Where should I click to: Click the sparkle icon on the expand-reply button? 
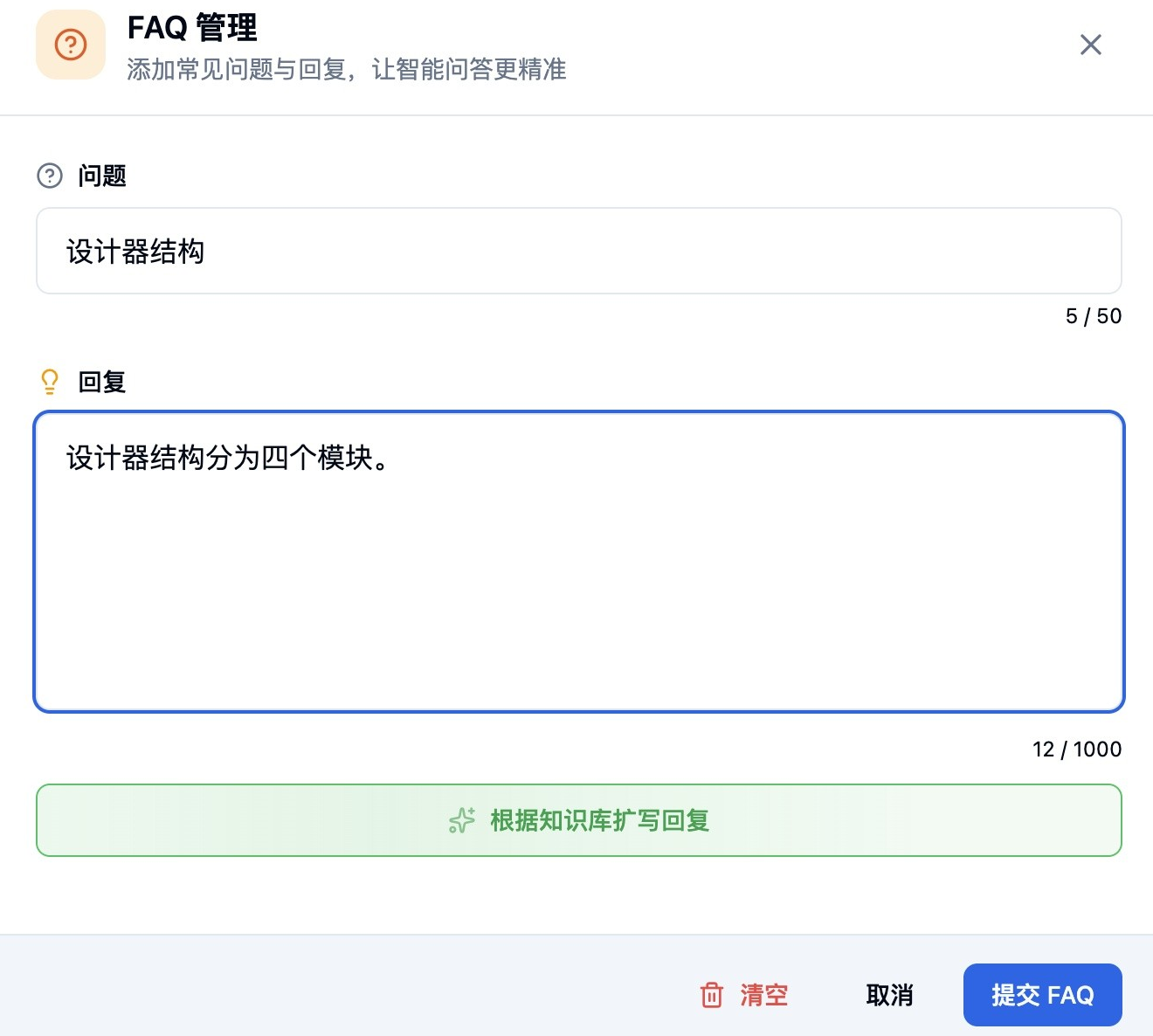tap(462, 820)
